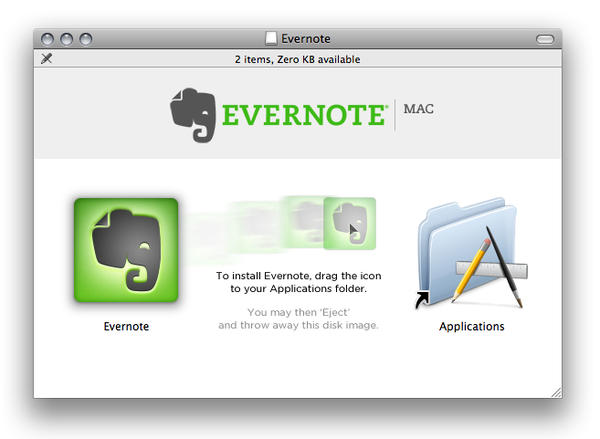Zoom the Evernote installer window
Screen dimensions: 600x439
(x=86, y=39)
